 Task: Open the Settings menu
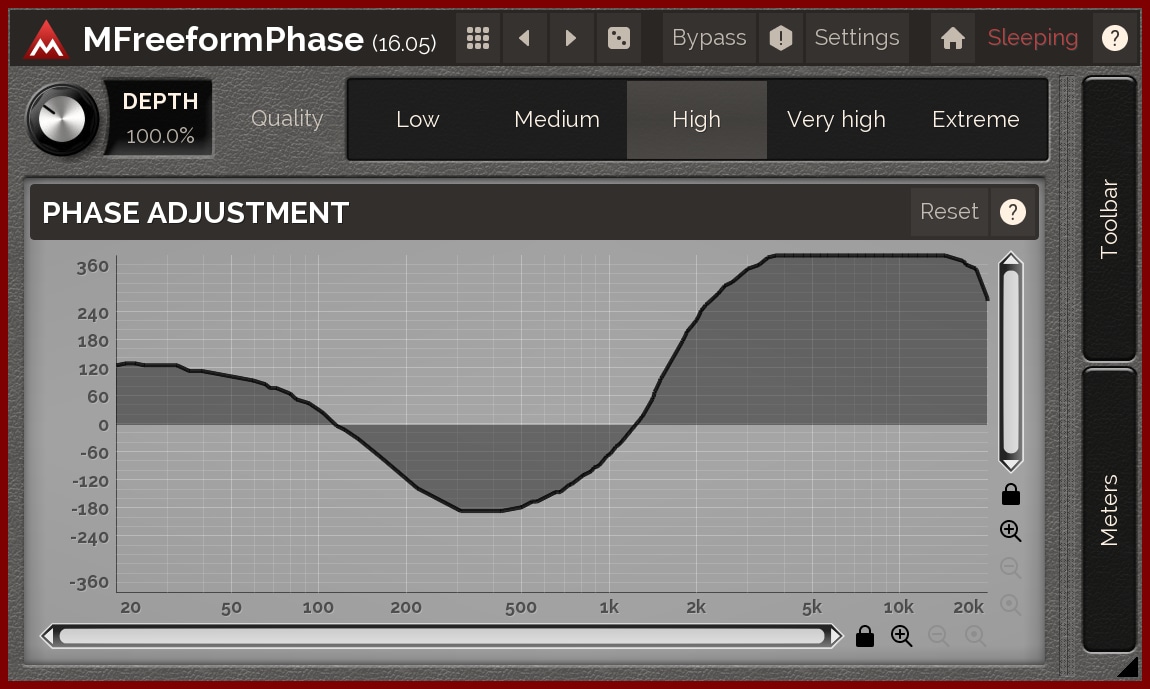857,38
